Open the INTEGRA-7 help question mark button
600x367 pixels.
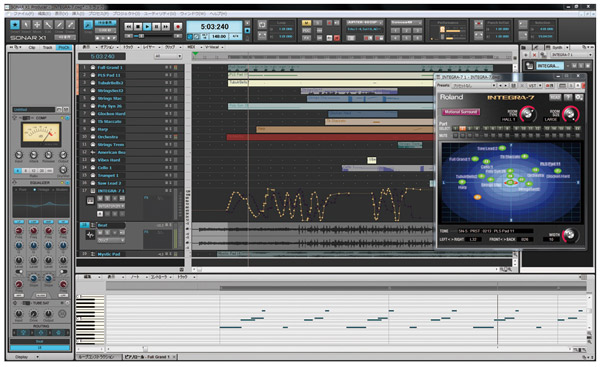coord(569,98)
